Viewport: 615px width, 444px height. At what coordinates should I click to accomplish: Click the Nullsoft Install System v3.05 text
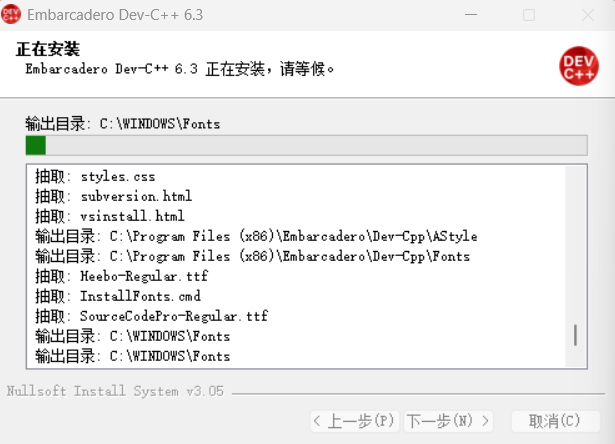(x=115, y=391)
